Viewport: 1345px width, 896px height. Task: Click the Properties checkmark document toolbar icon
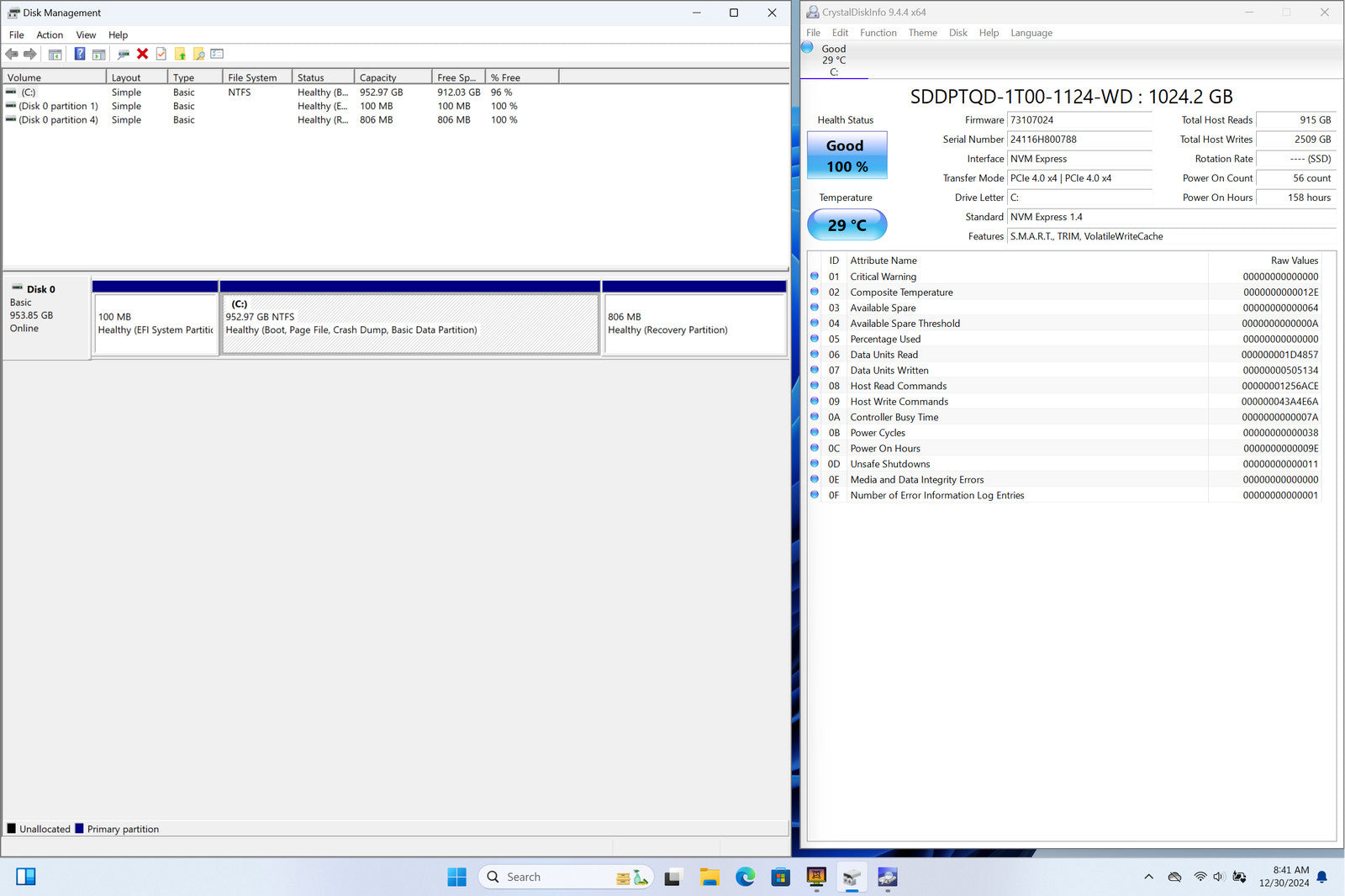161,54
